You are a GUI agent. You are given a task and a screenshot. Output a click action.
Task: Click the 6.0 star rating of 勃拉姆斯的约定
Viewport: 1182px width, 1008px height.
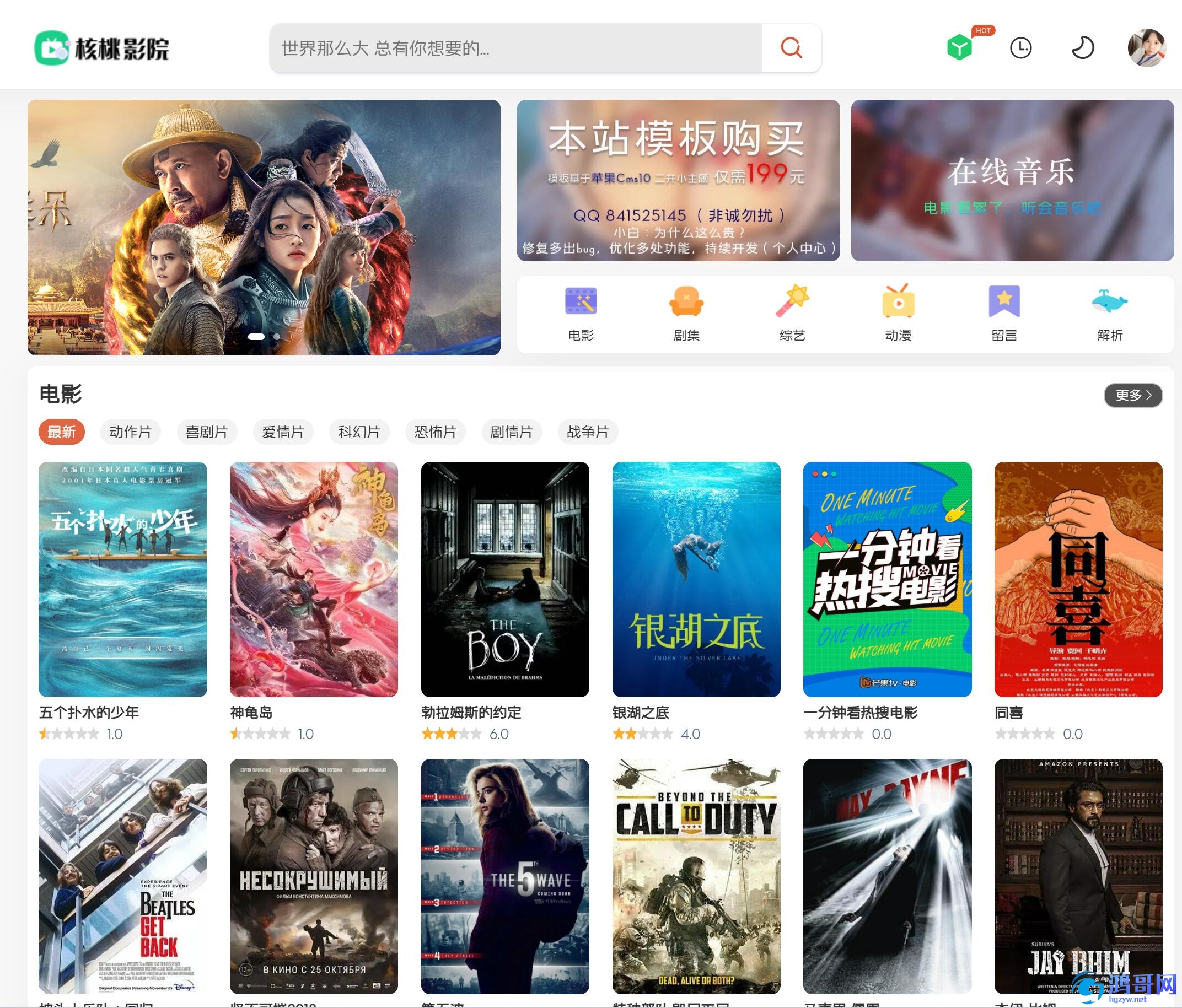pyautogui.click(x=465, y=734)
